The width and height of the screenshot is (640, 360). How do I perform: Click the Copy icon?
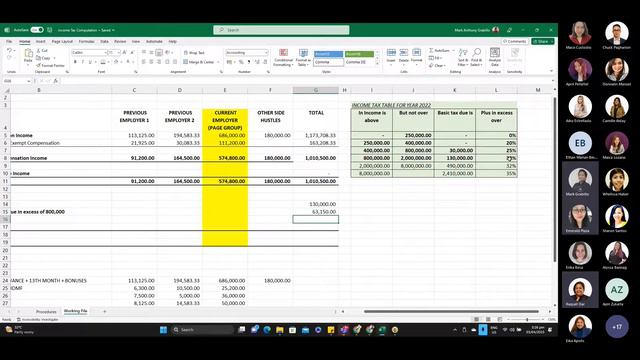[39, 58]
